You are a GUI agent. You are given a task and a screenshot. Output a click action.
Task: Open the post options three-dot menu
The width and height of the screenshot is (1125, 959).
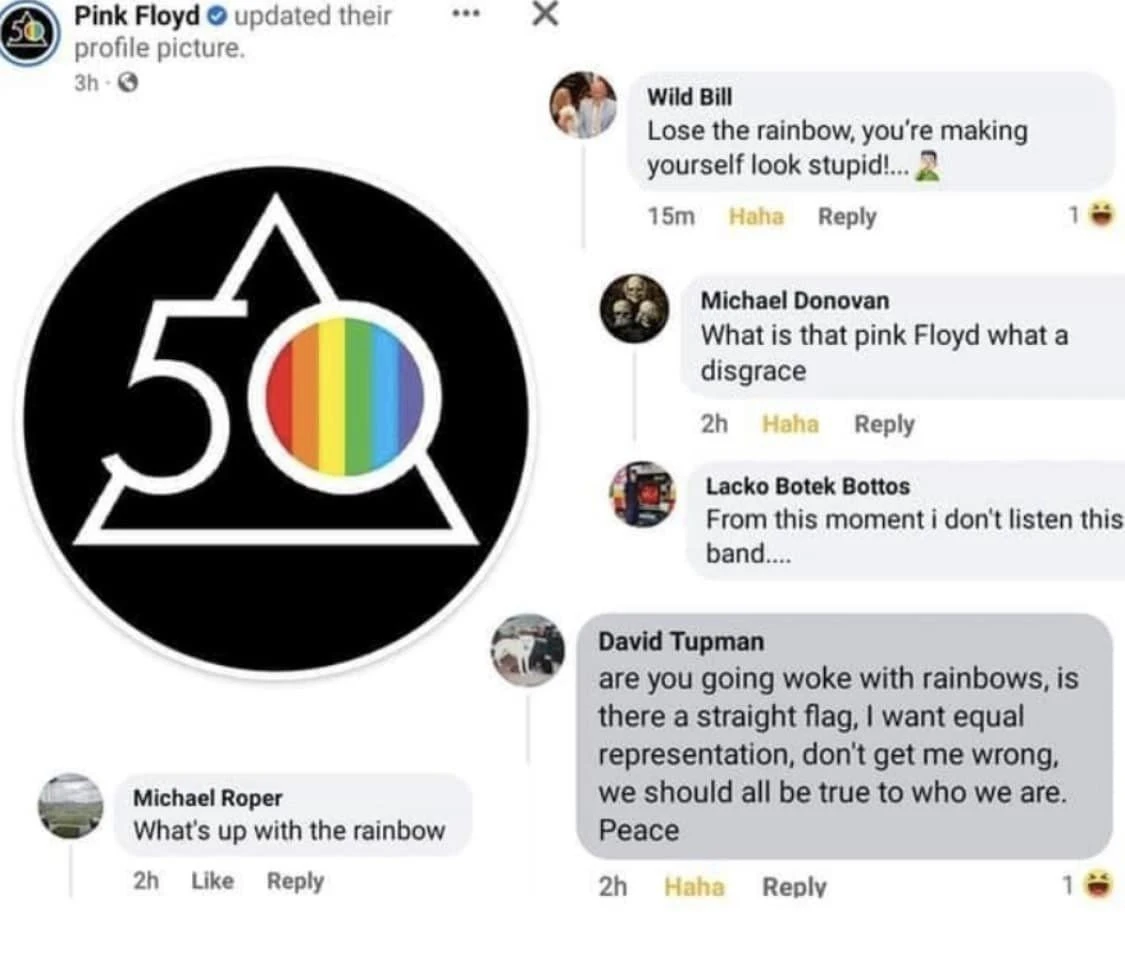(x=465, y=14)
